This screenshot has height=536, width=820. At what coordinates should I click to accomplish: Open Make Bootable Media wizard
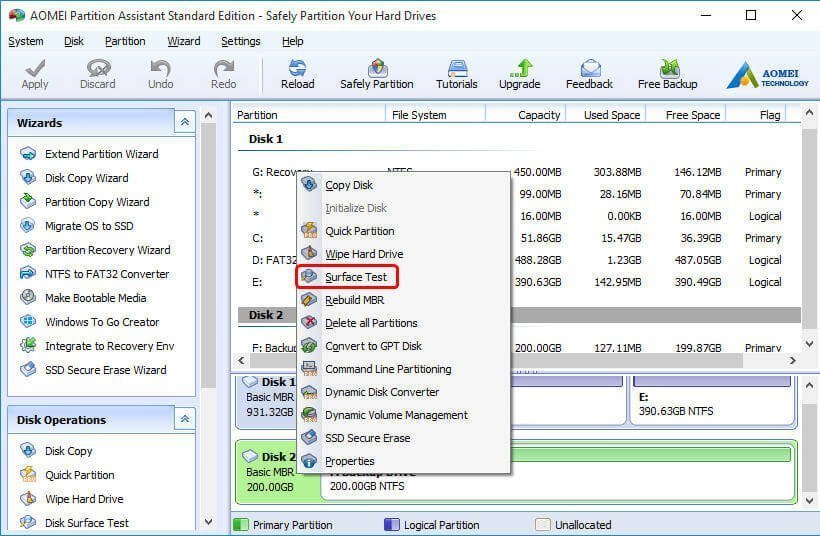tap(95, 298)
